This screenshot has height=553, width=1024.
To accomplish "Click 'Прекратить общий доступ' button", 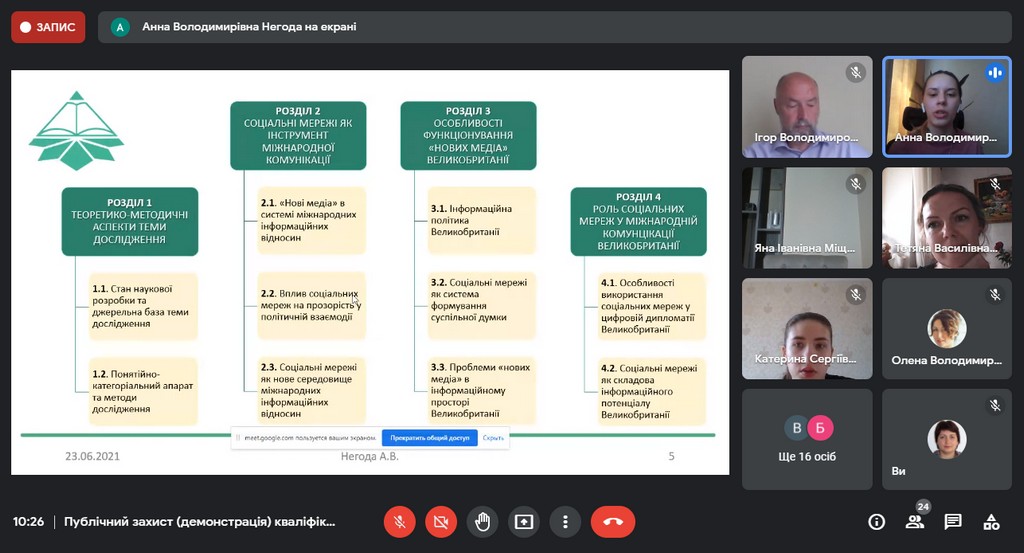I will [x=429, y=438].
